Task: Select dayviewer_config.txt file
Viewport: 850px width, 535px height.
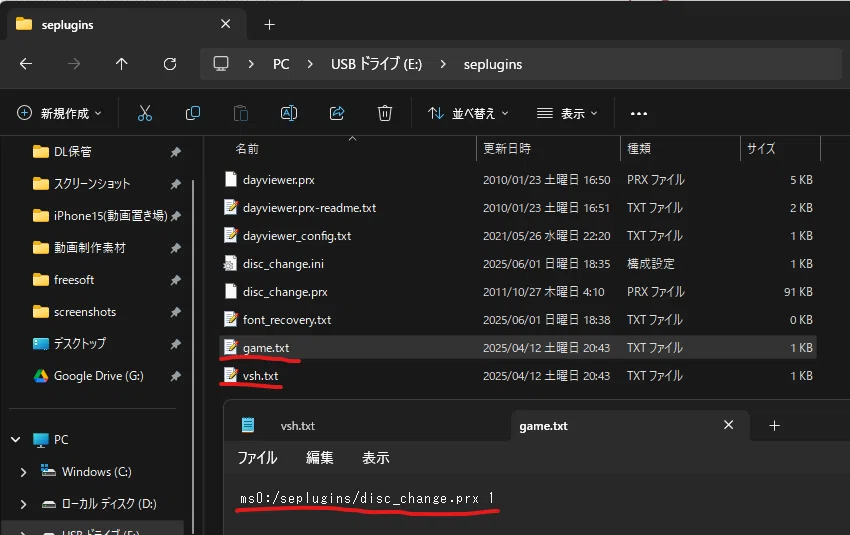Action: click(x=297, y=236)
